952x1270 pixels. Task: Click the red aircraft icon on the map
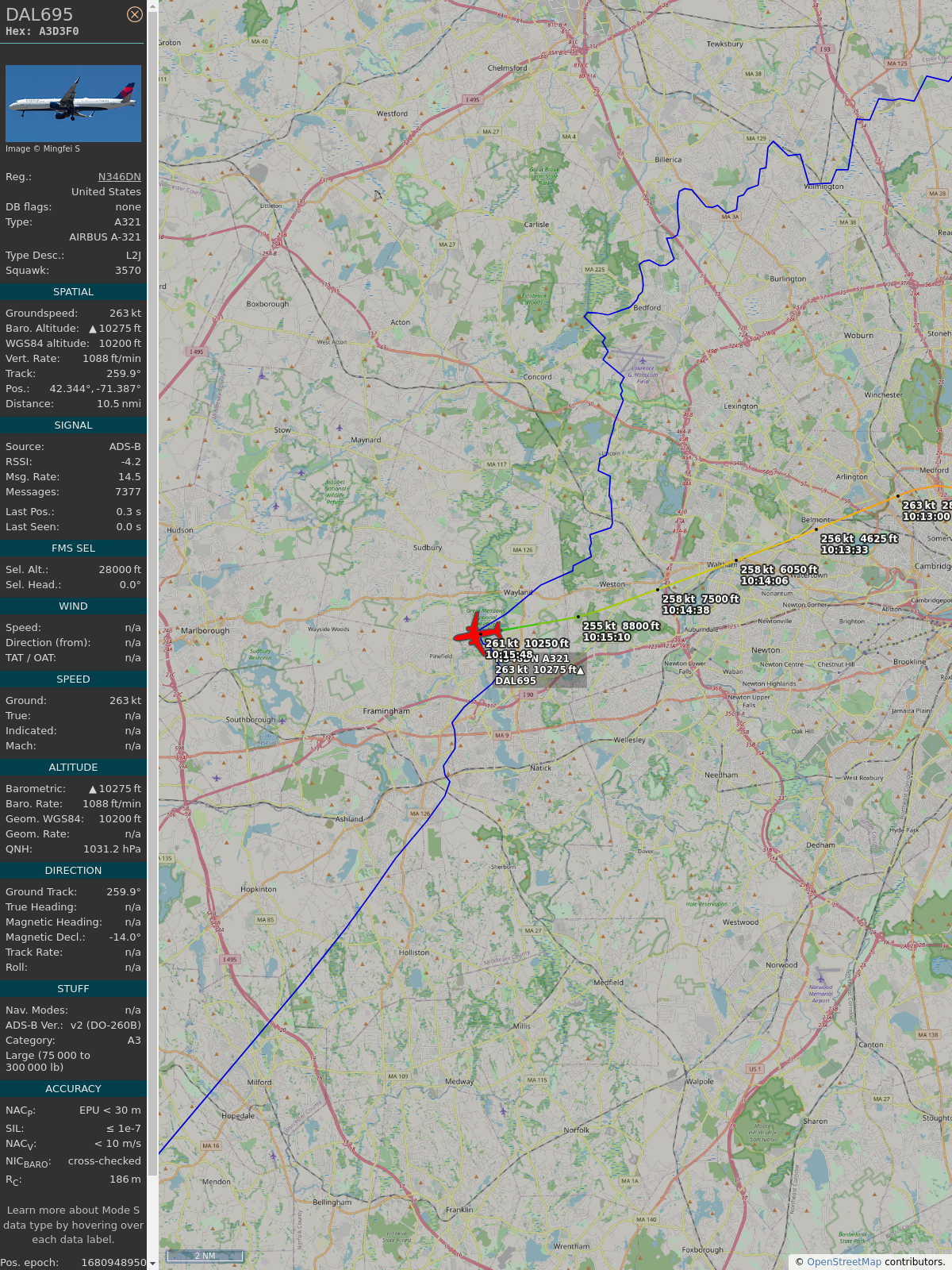[x=478, y=633]
